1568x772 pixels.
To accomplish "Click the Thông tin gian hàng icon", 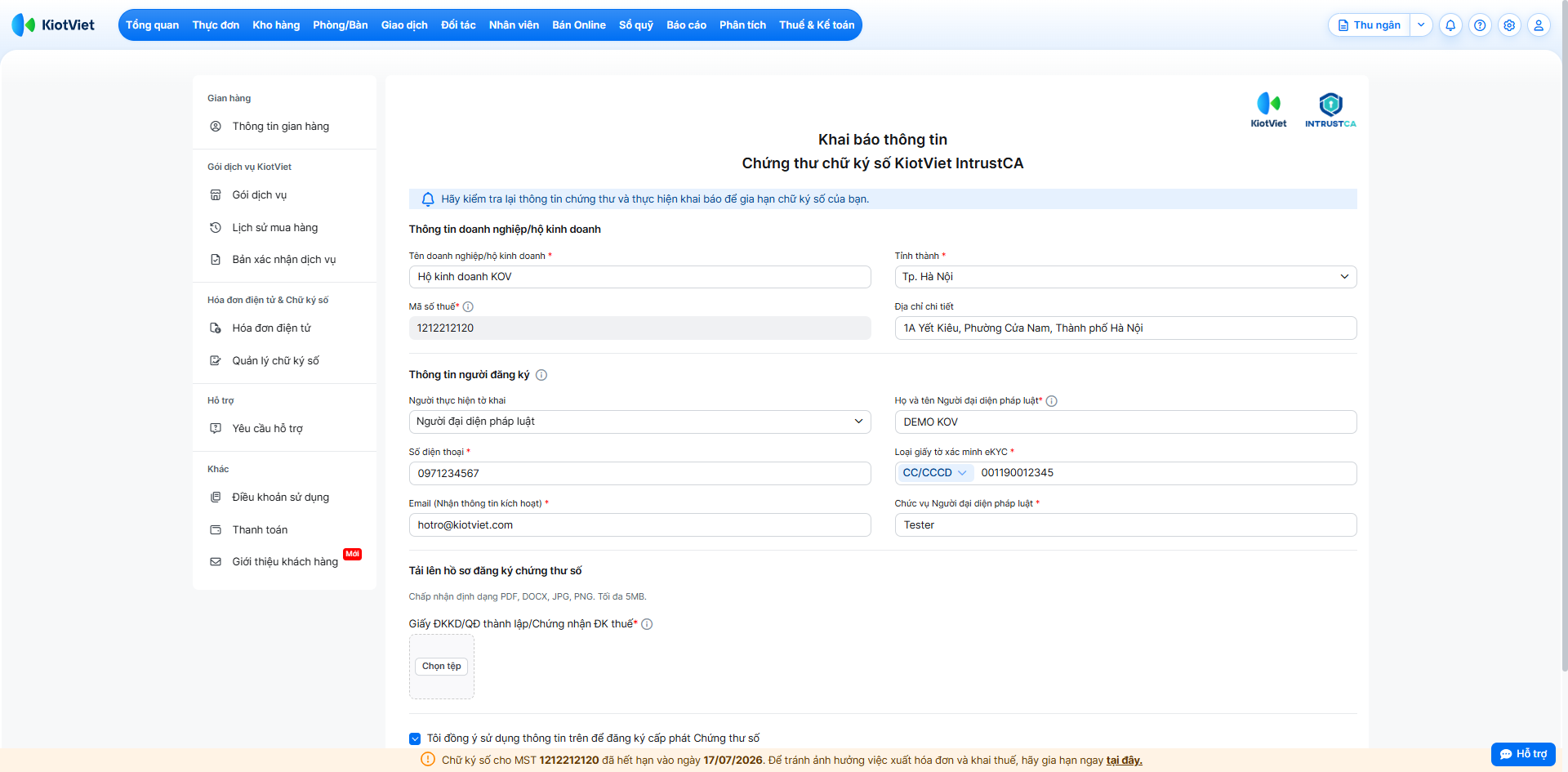I will coord(216,127).
